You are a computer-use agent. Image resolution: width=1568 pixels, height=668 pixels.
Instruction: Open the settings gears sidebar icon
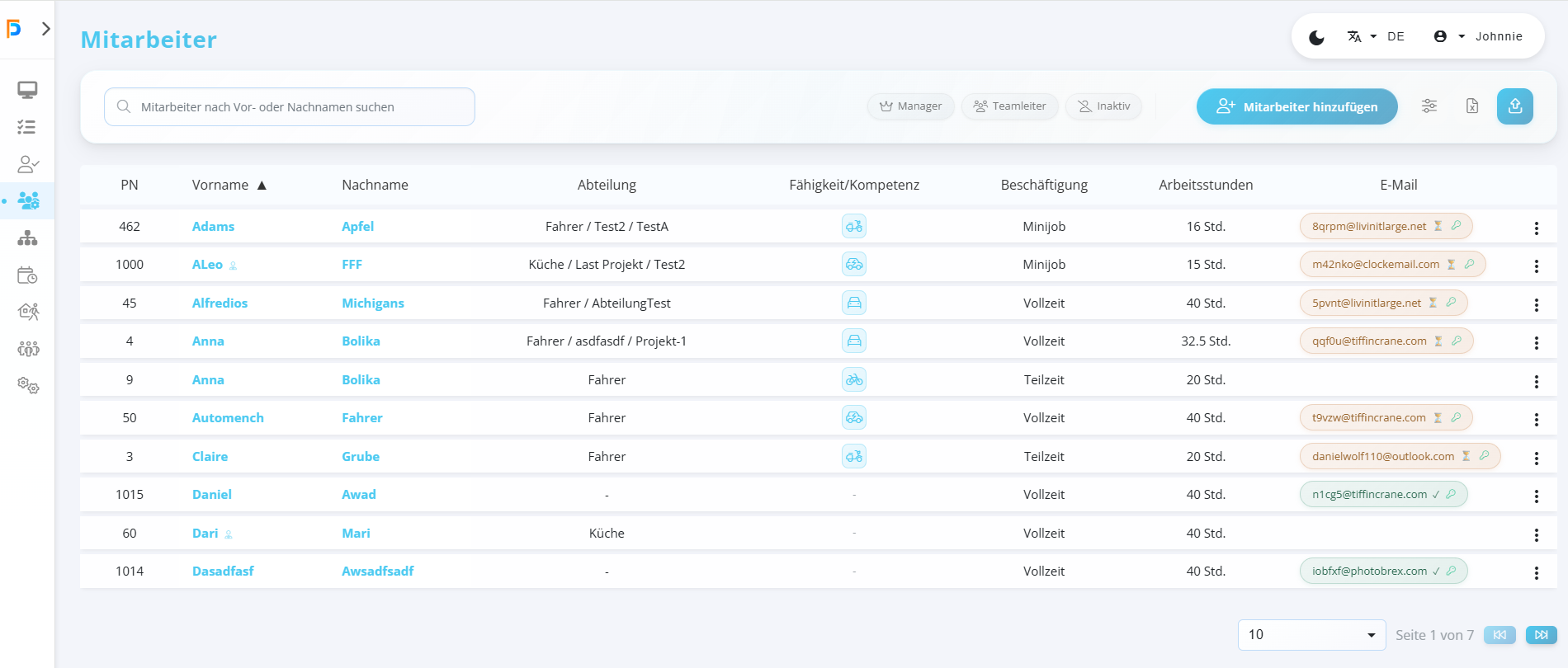(x=27, y=386)
